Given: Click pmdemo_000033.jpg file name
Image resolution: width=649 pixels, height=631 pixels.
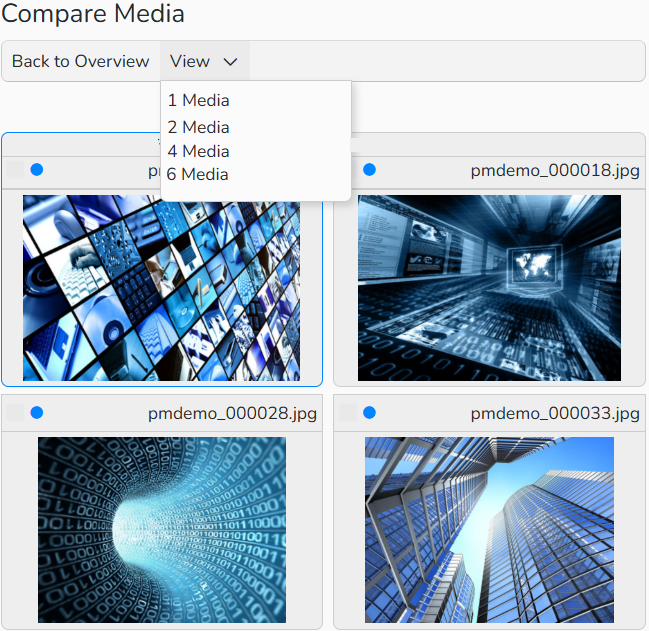Looking at the screenshot, I should tap(555, 413).
